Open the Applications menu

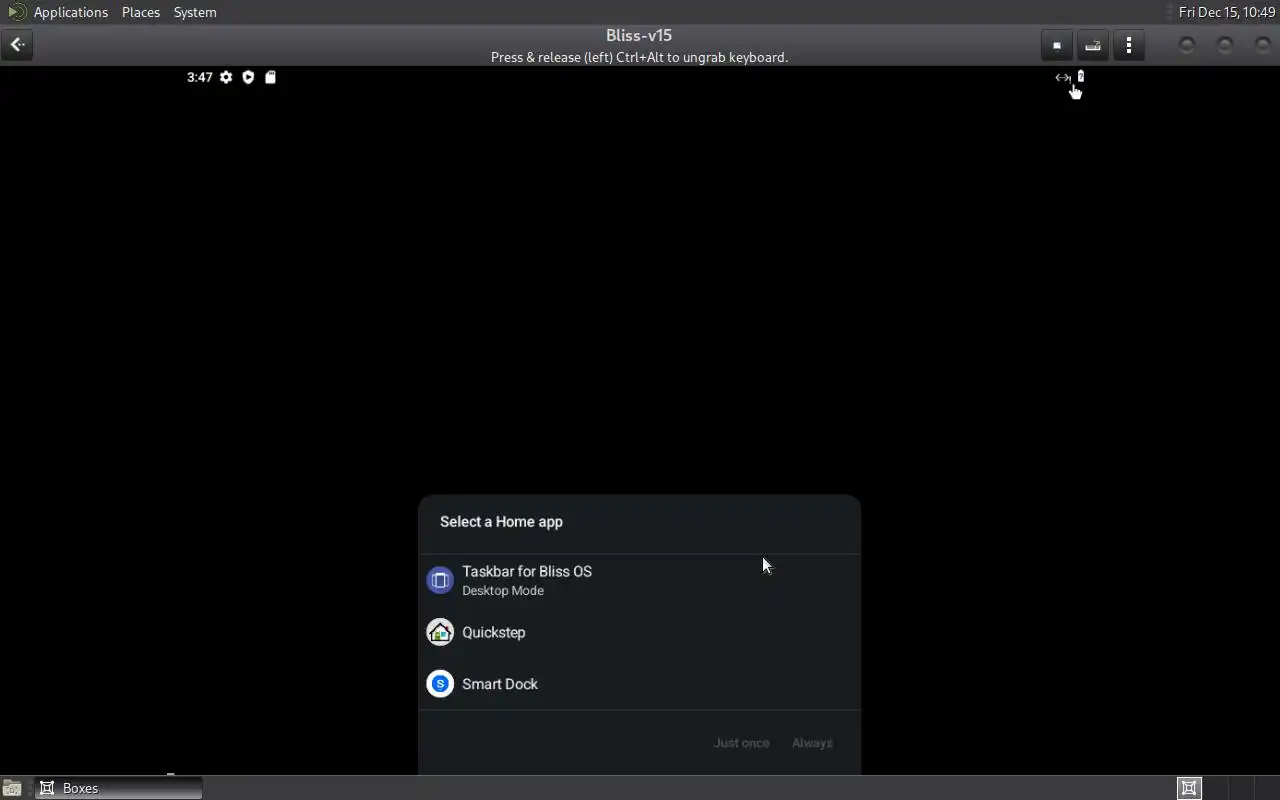70,12
